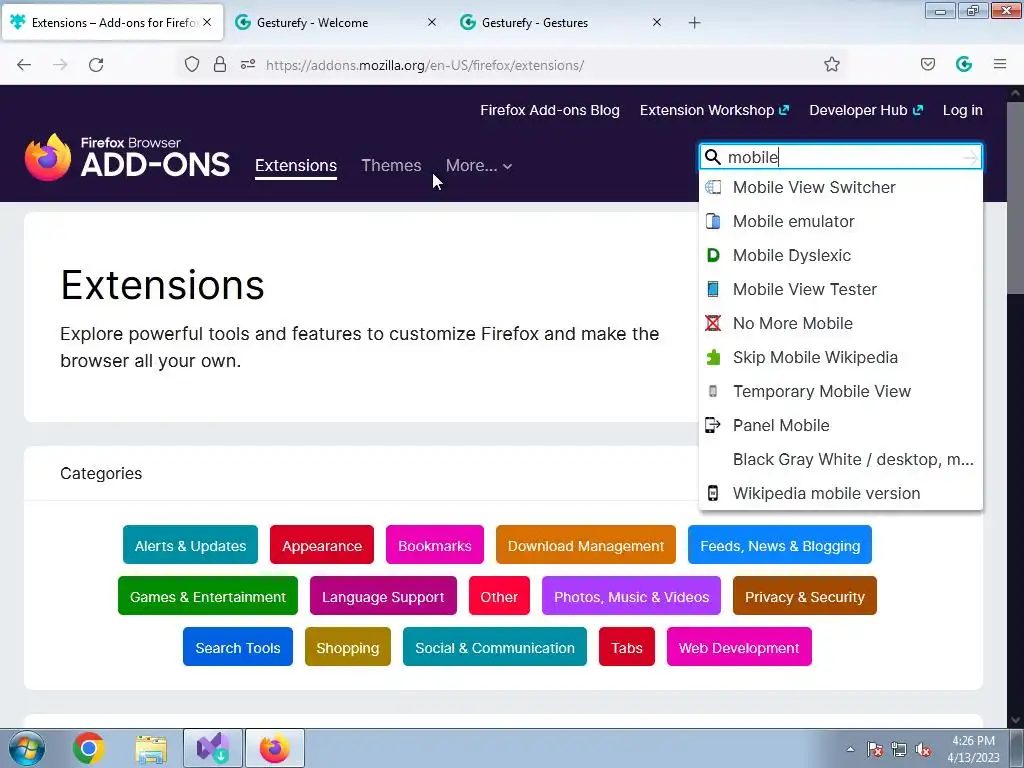Open a new tab with plus icon
This screenshot has width=1024, height=768.
695,23
